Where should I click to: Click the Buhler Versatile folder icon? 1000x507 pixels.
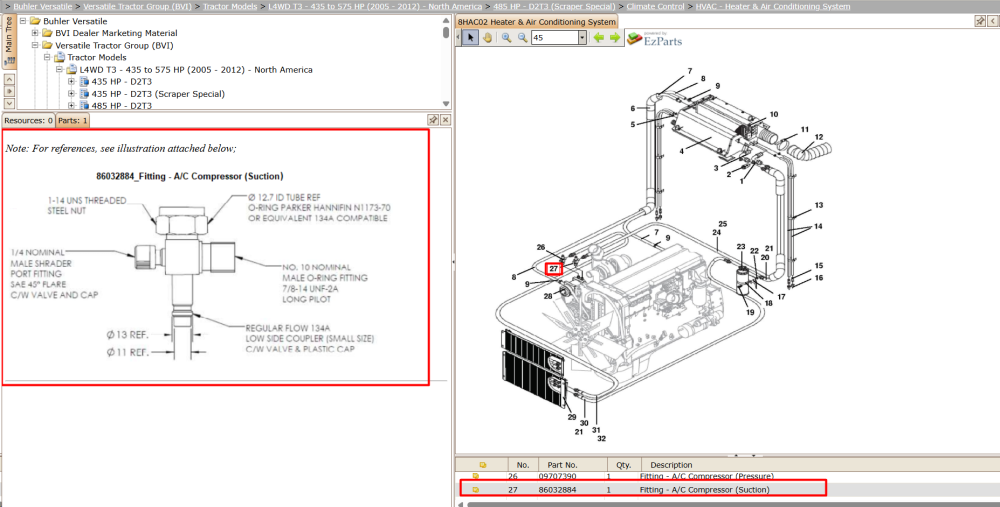[x=35, y=21]
